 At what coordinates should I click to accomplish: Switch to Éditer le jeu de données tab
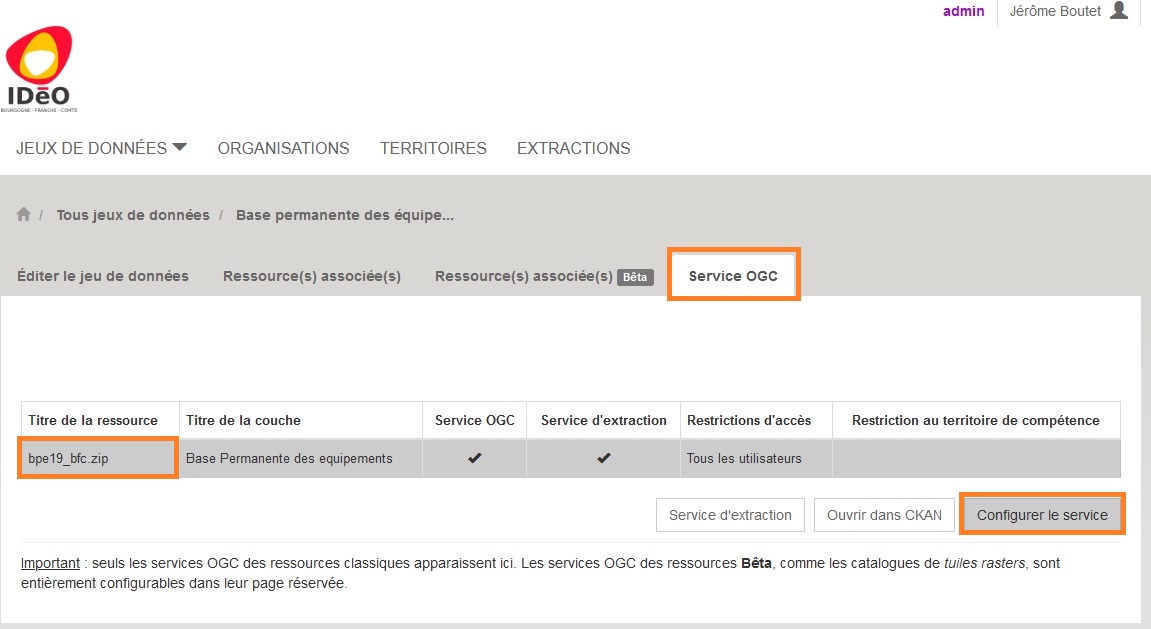point(103,276)
